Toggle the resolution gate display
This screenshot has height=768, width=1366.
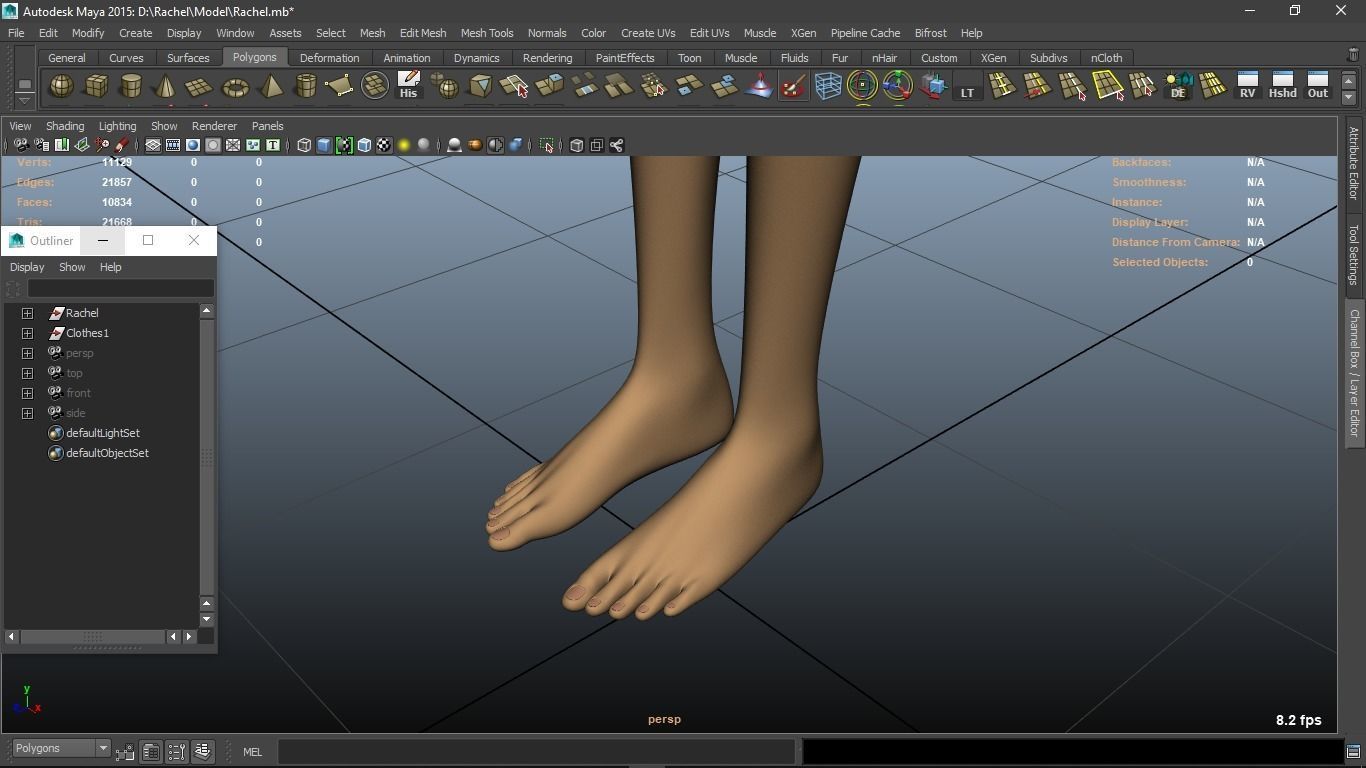tap(193, 145)
